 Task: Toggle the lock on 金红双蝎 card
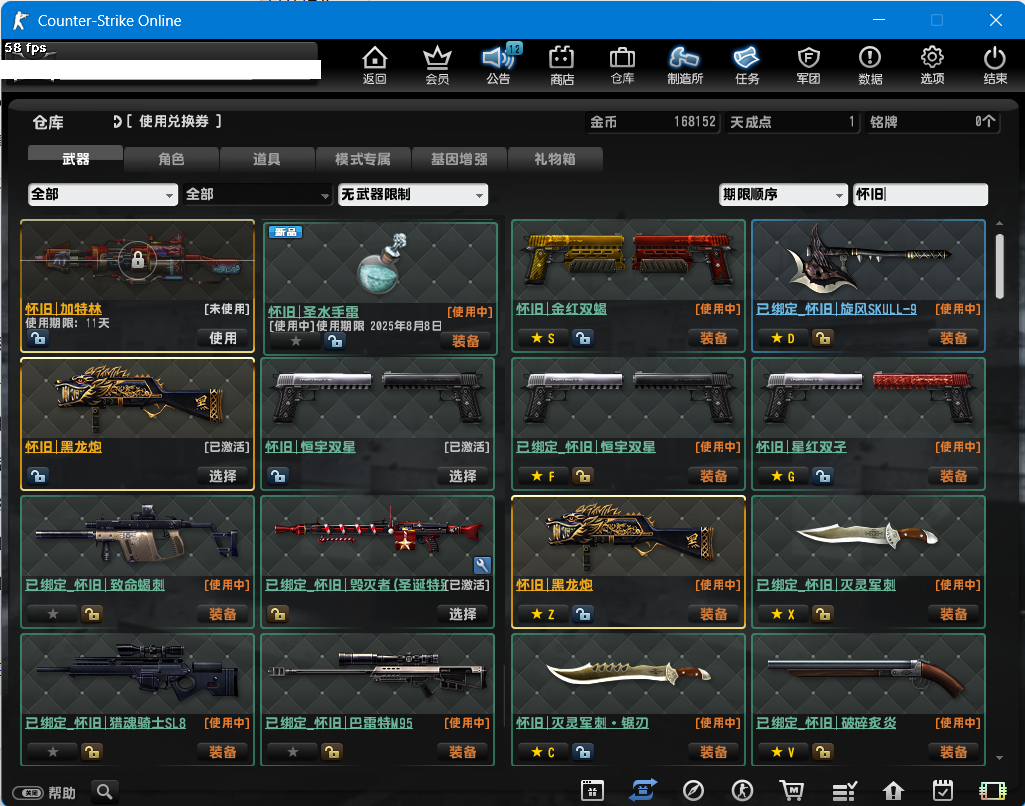tap(582, 338)
